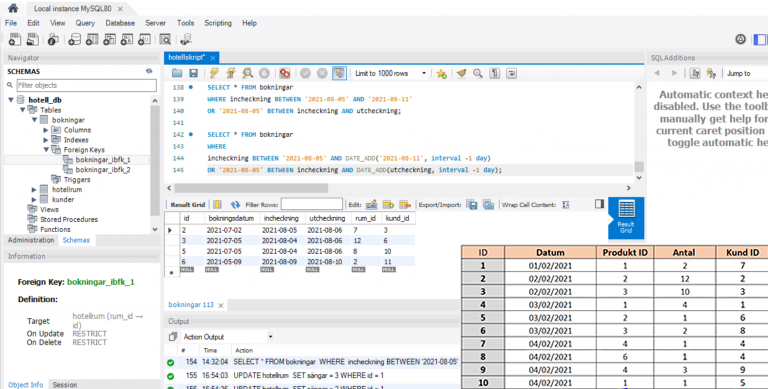Click the editor horizontal scrollbar thumb
This screenshot has width=768, height=389.
coord(251,188)
